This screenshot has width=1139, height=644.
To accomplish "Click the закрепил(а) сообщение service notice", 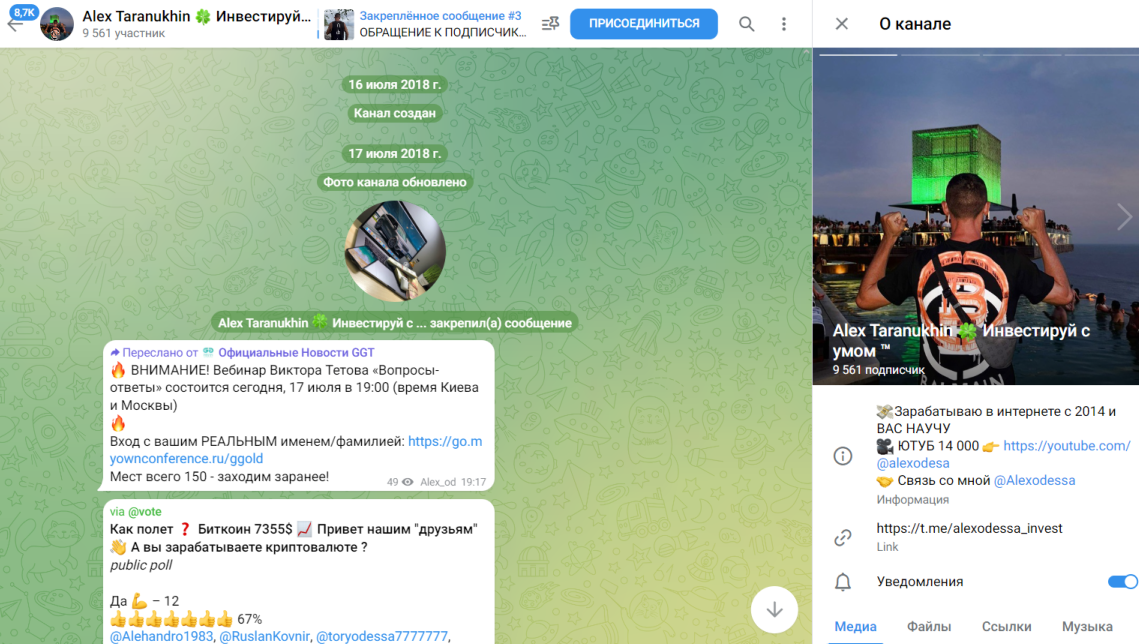I will pyautogui.click(x=395, y=323).
